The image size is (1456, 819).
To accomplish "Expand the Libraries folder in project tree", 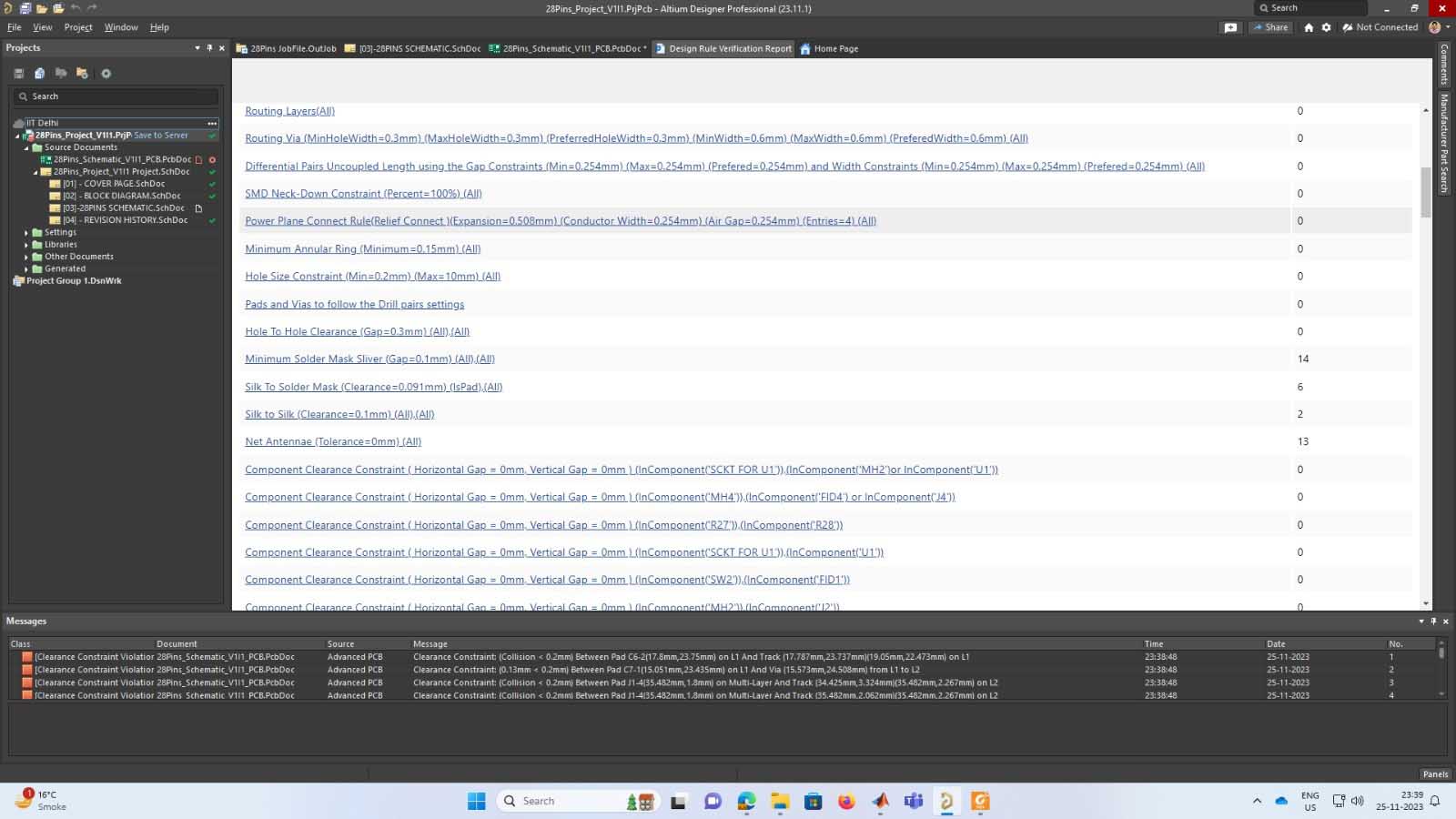I will (x=26, y=245).
